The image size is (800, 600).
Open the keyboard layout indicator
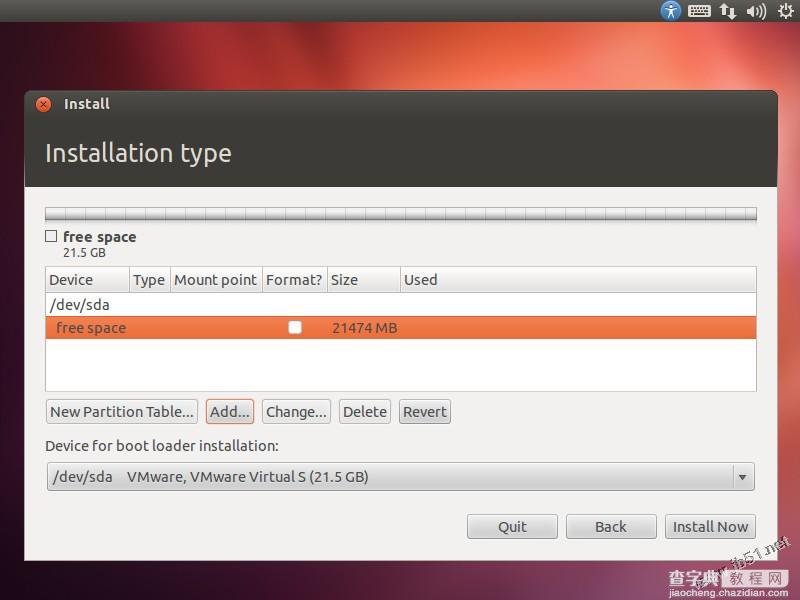(x=699, y=11)
